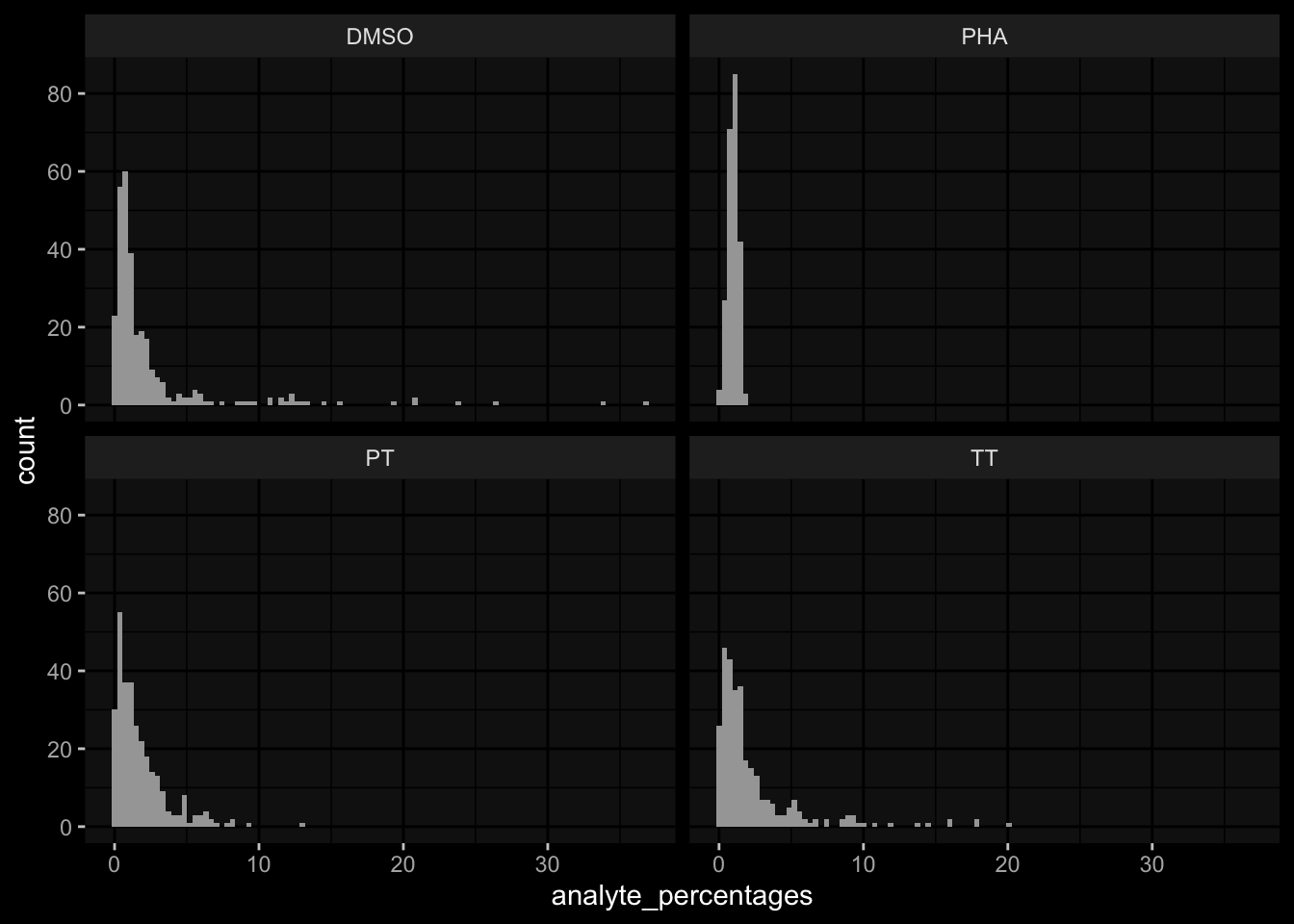
Task: Click y-axis tick 20 beside DMSO panel
Action: (60, 327)
